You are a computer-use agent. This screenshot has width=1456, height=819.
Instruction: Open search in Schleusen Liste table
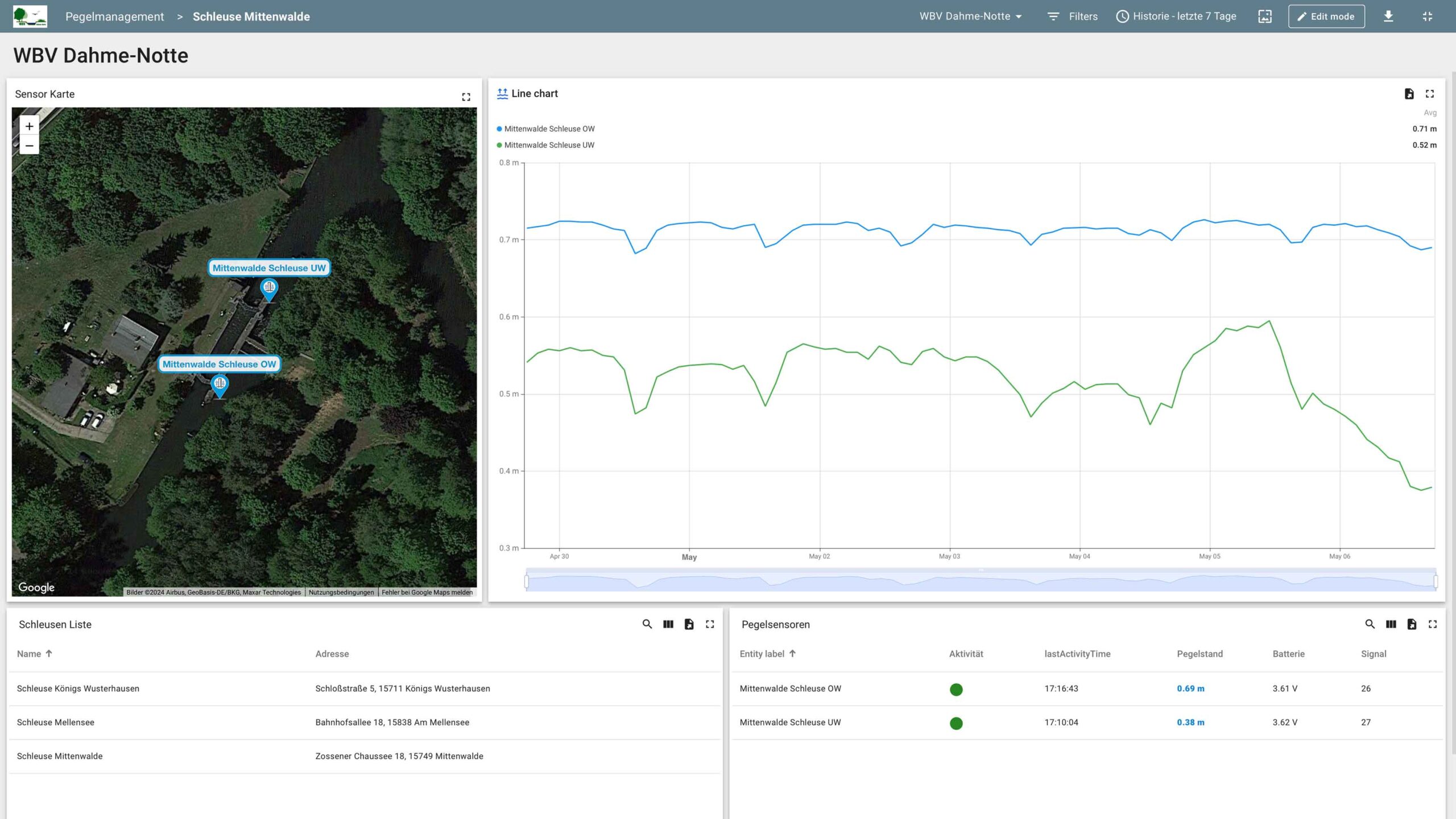click(x=647, y=624)
